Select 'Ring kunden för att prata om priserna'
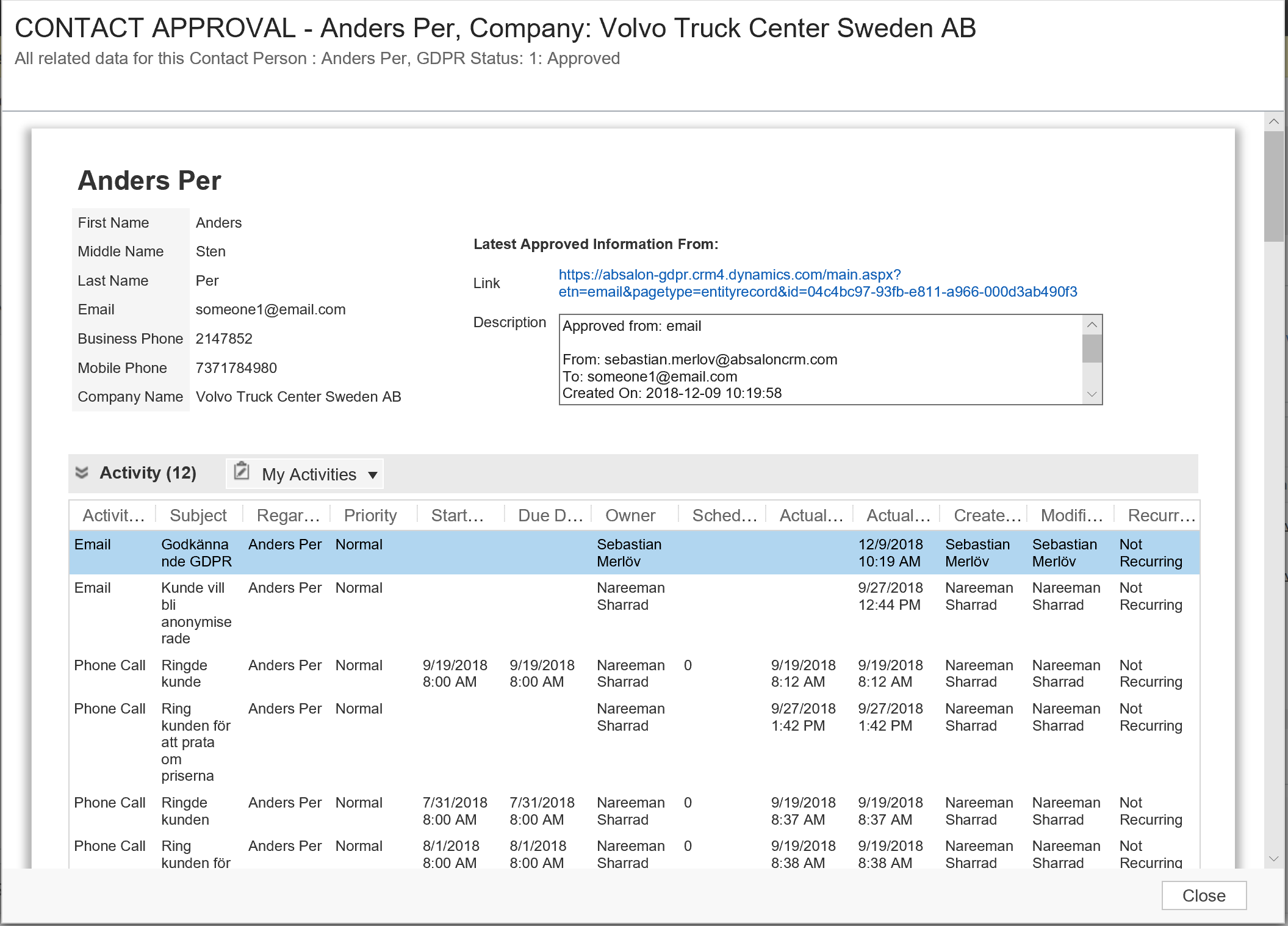 pos(196,742)
